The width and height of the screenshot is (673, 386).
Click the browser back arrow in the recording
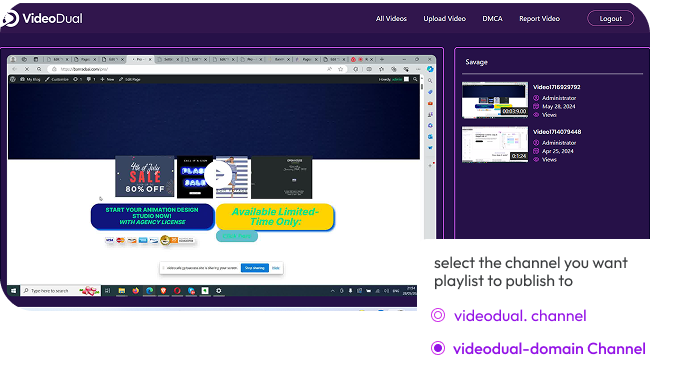pos(15,69)
